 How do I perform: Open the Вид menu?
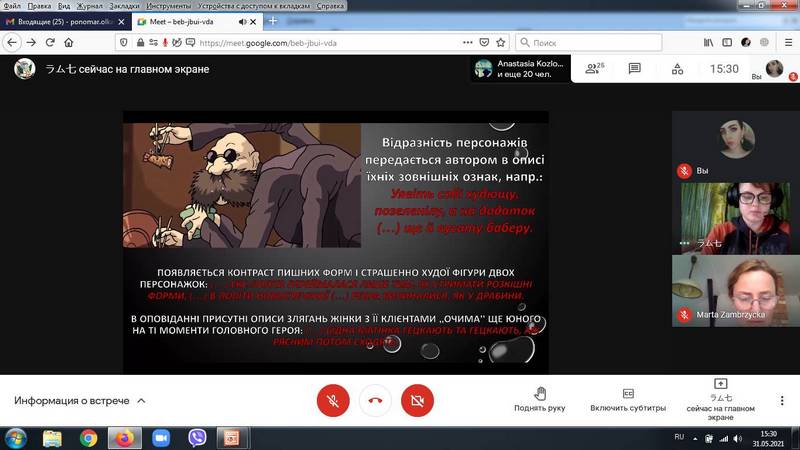point(64,6)
